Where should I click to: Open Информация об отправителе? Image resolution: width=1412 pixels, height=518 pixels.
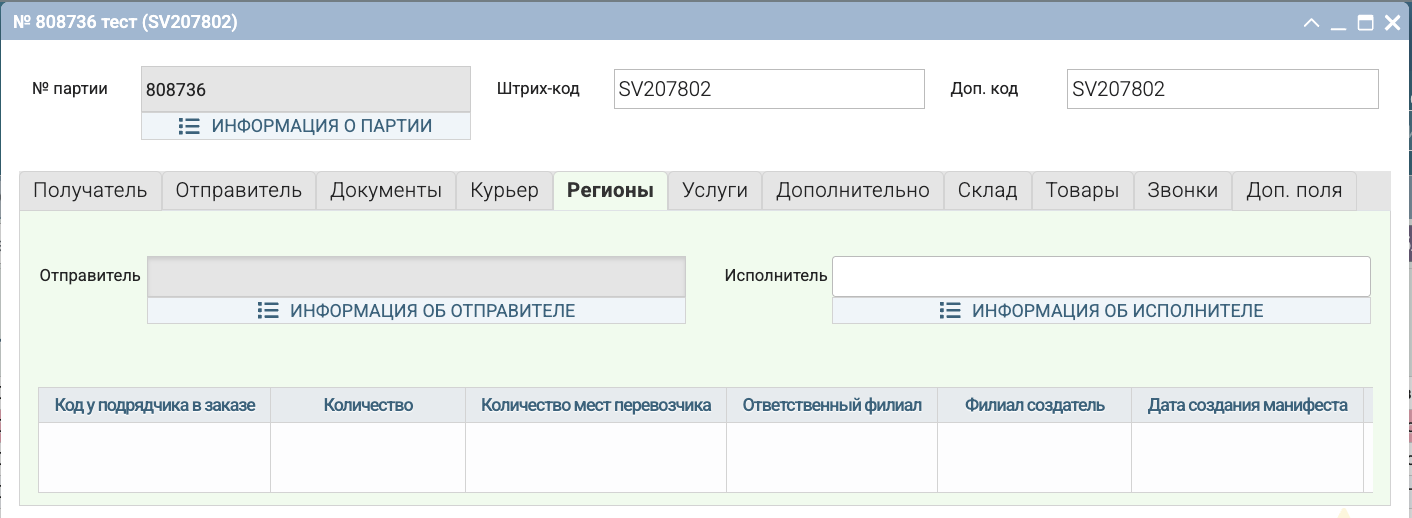pos(416,311)
